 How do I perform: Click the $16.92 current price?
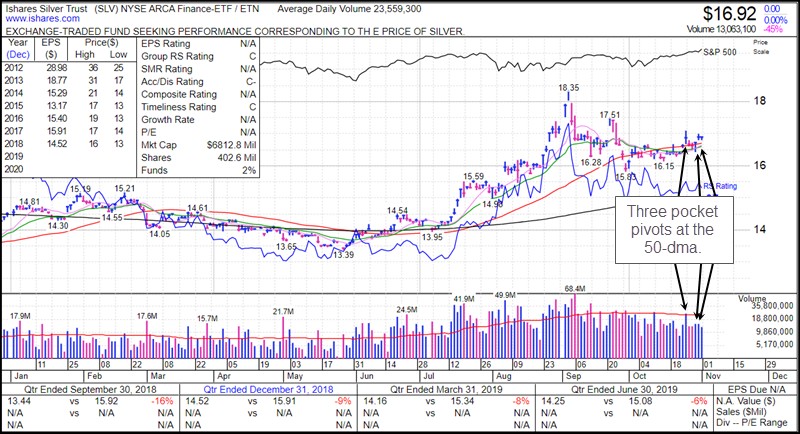(730, 13)
